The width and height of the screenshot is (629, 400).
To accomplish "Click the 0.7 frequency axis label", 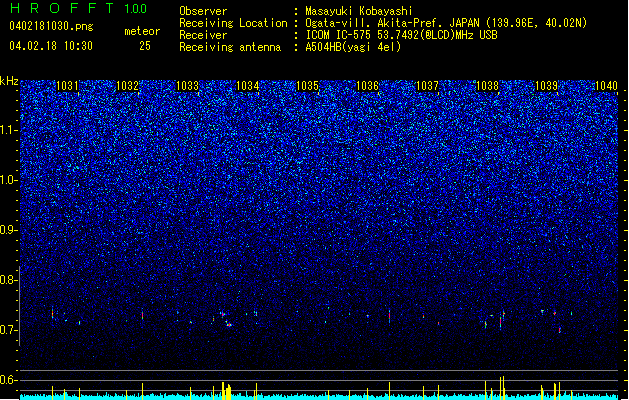I will pos(9,330).
